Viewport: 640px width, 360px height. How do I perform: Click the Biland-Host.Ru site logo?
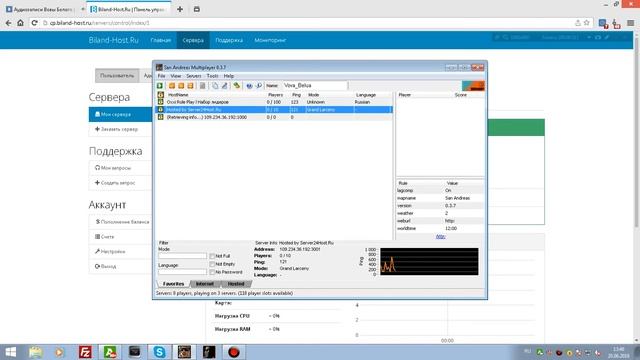(113, 40)
